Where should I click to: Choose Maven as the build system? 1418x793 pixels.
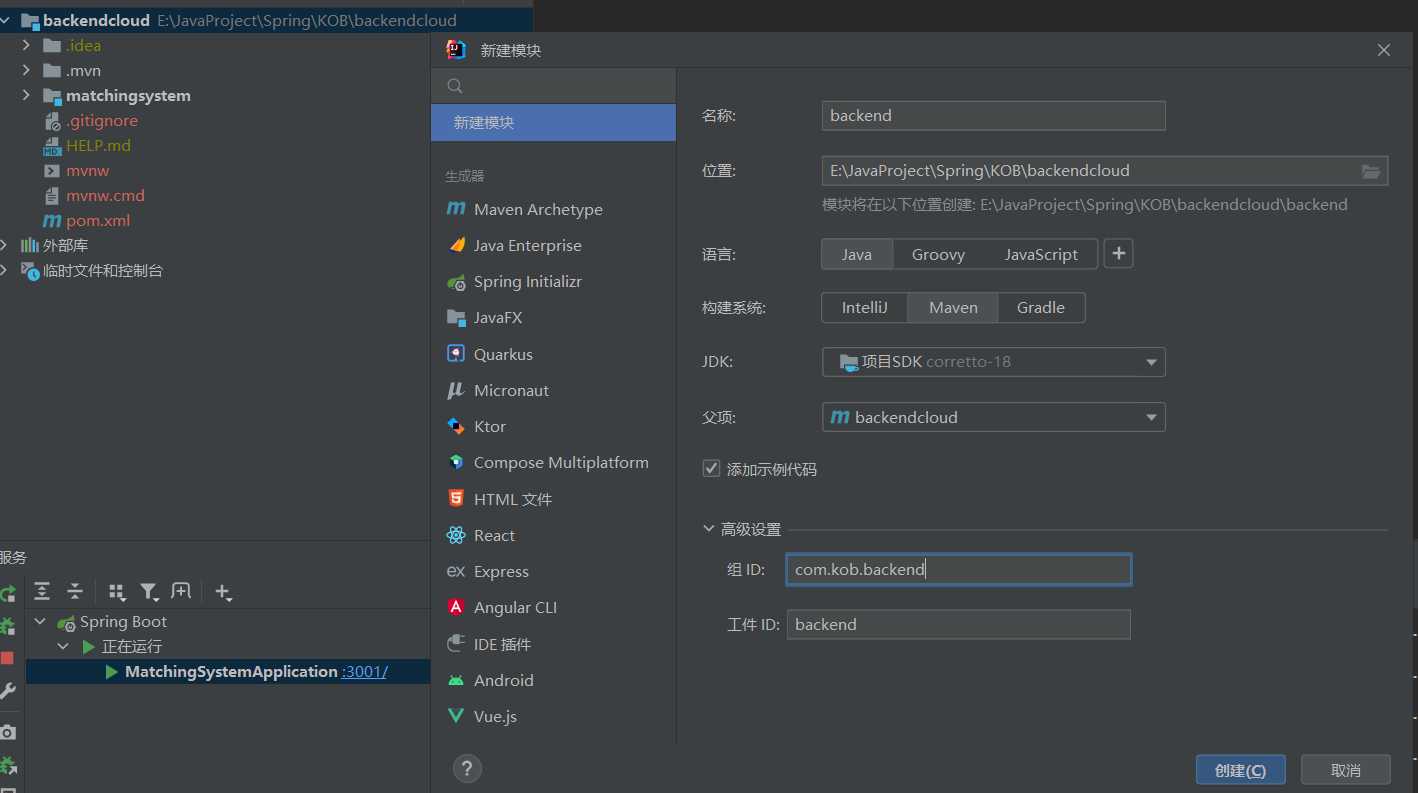pos(953,307)
